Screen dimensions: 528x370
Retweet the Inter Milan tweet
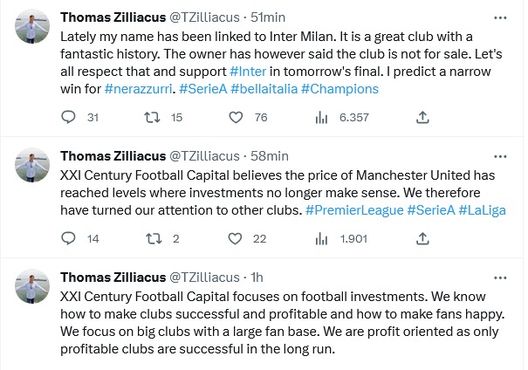(152, 117)
